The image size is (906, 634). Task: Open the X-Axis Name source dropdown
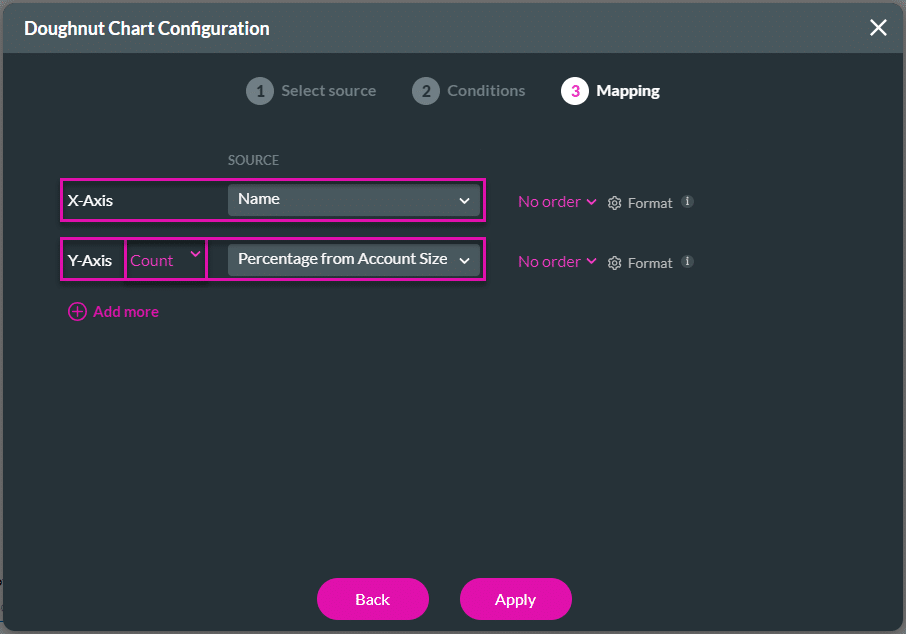click(x=354, y=200)
